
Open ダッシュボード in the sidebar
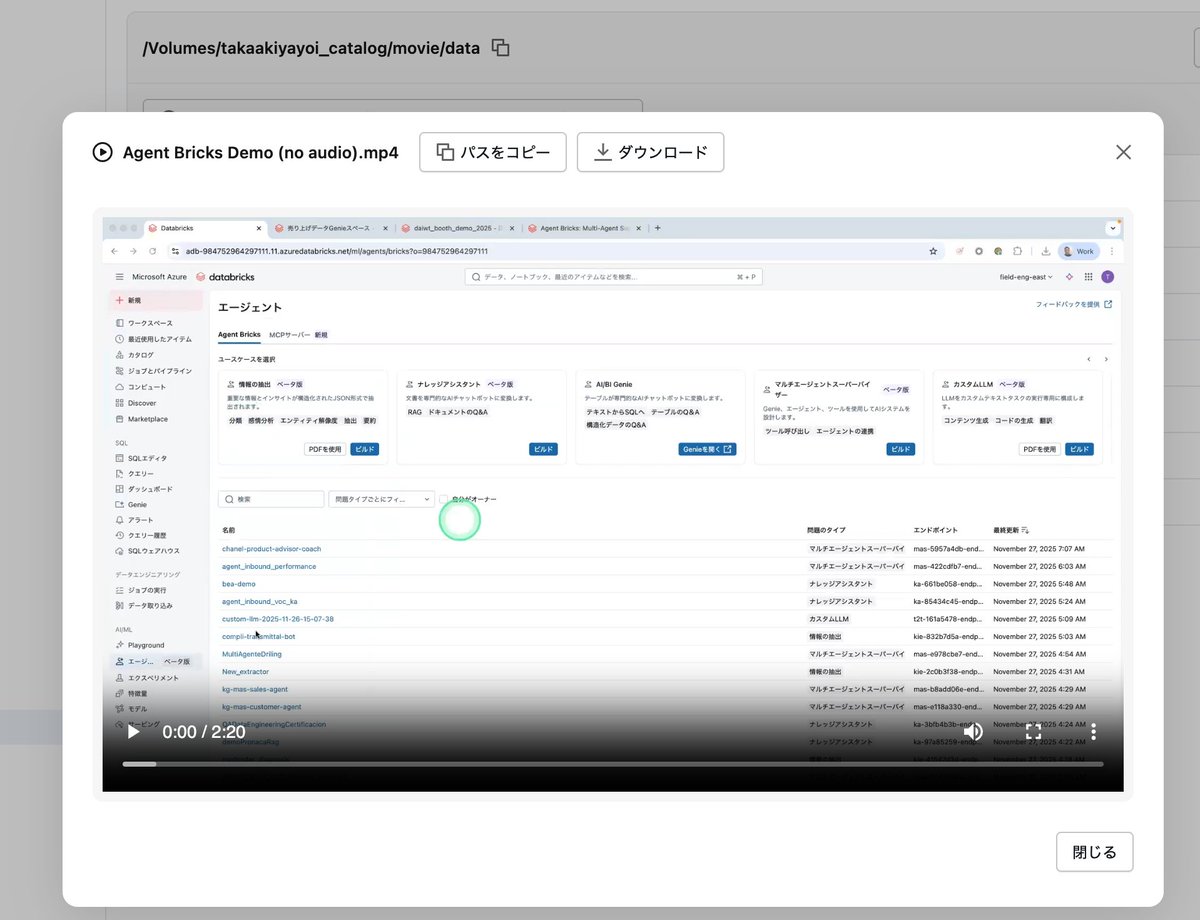pyautogui.click(x=144, y=489)
